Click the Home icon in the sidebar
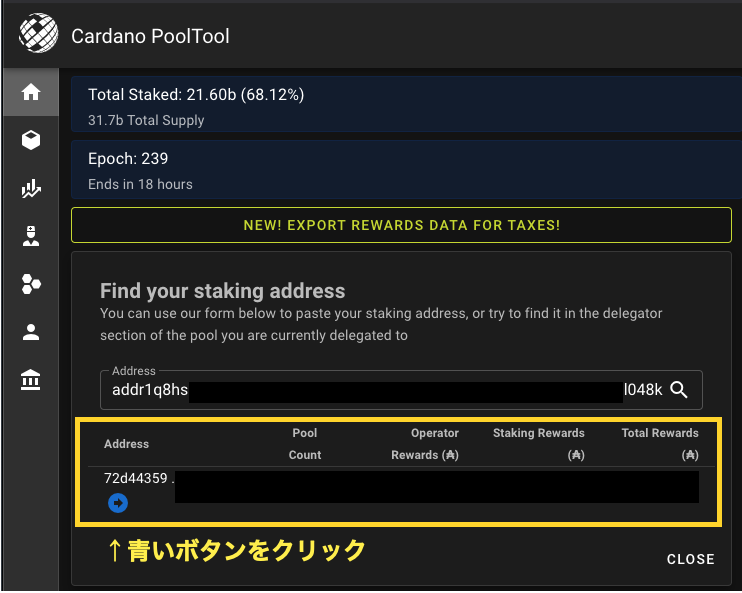 (31, 92)
